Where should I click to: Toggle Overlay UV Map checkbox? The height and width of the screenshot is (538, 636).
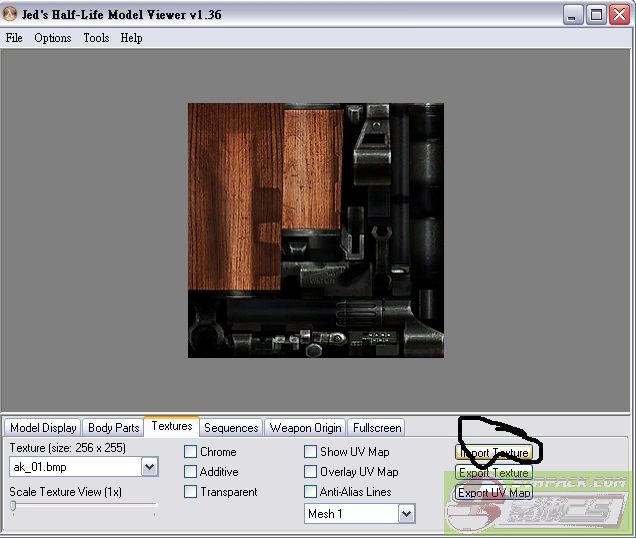click(x=311, y=472)
